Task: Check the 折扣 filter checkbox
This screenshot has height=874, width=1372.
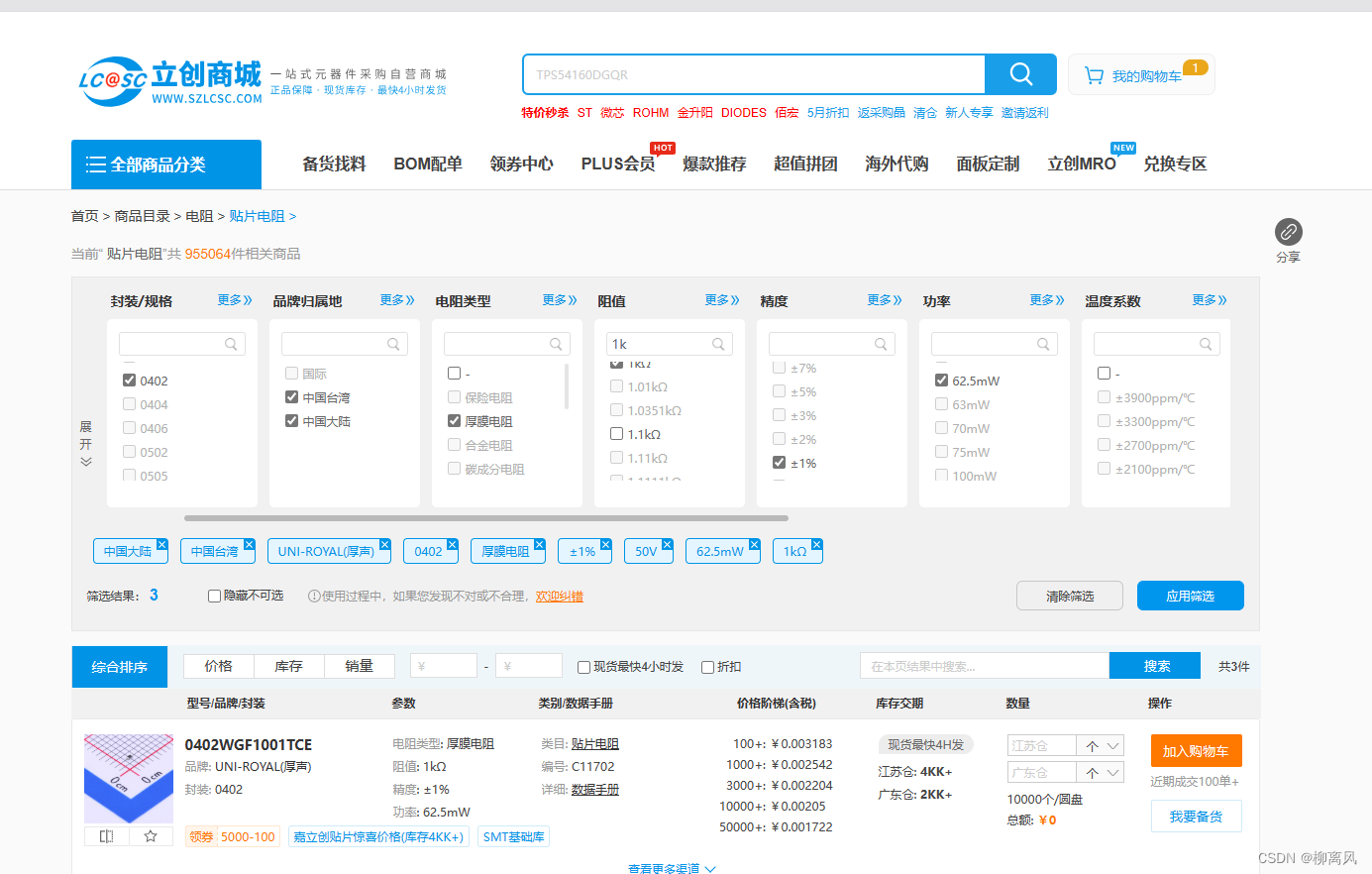Action: click(707, 667)
